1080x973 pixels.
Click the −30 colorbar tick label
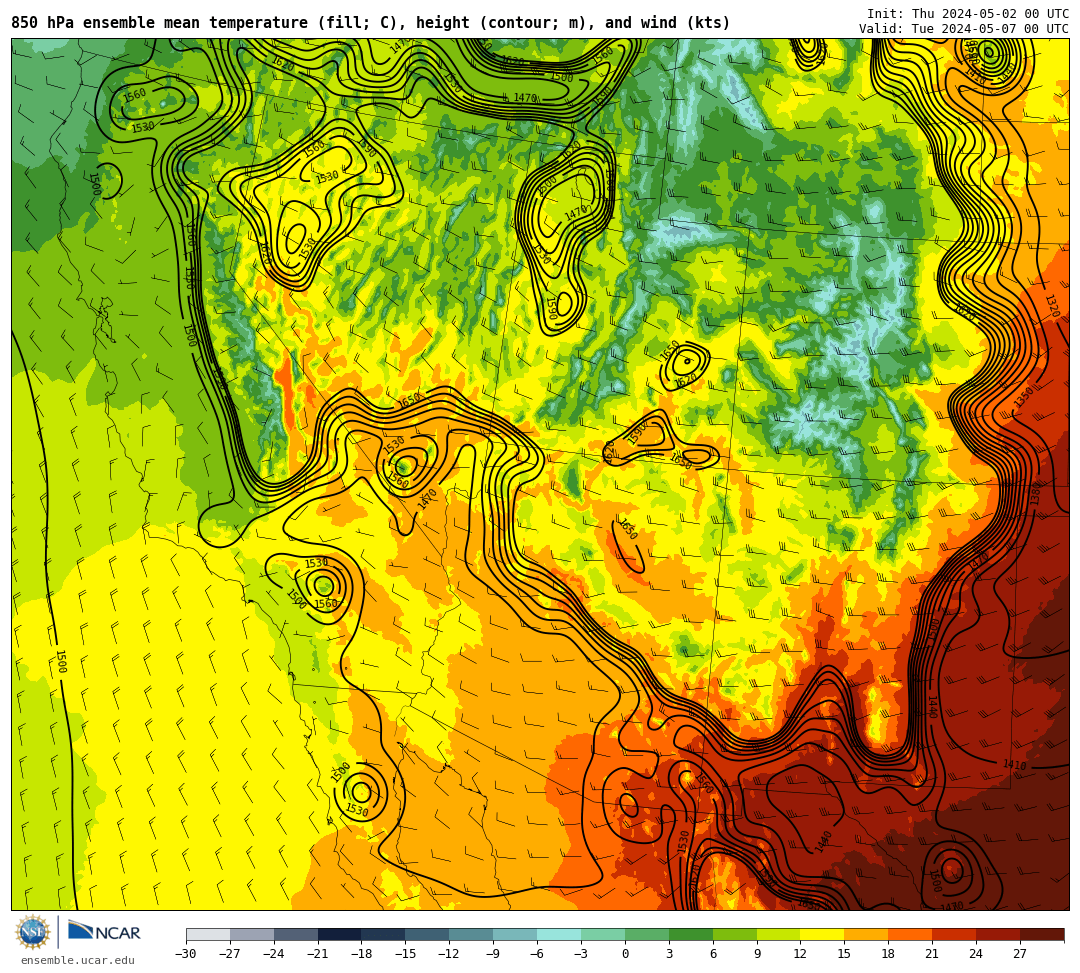click(x=186, y=954)
